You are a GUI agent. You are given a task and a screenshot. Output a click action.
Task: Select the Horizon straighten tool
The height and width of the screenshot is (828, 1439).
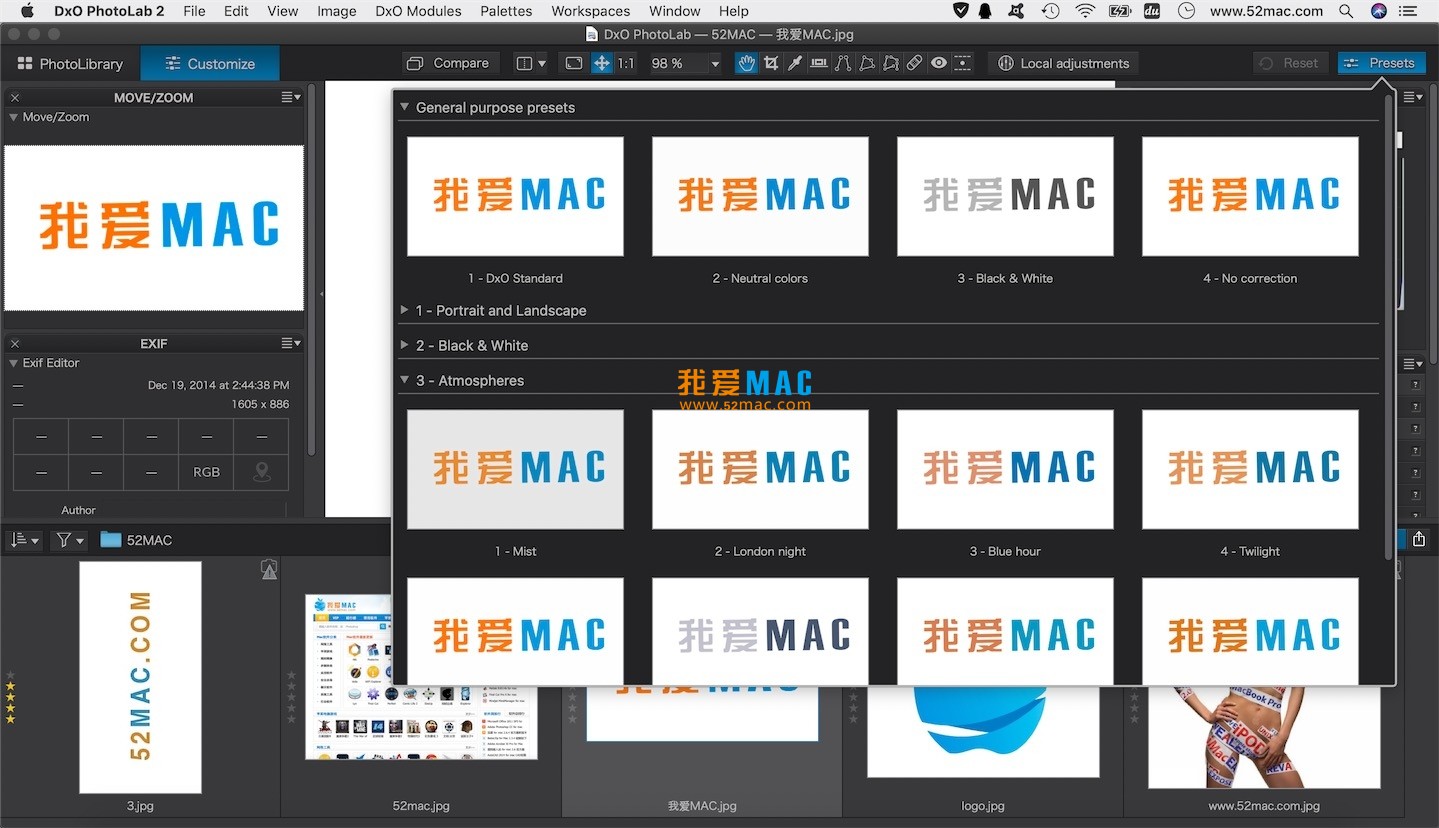(x=819, y=63)
